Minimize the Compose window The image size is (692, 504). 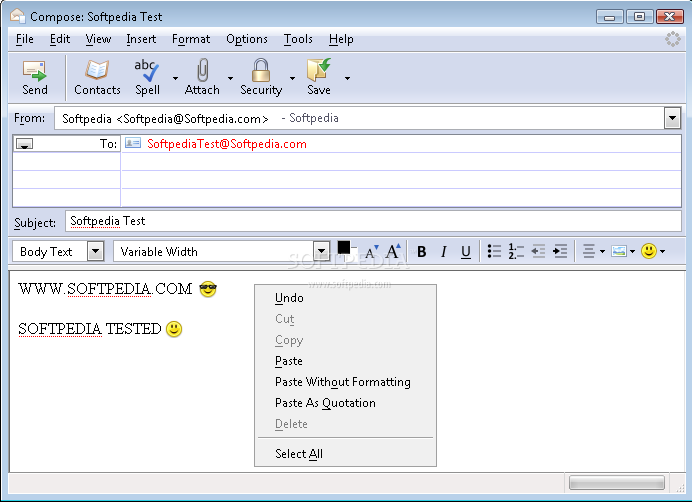(609, 17)
